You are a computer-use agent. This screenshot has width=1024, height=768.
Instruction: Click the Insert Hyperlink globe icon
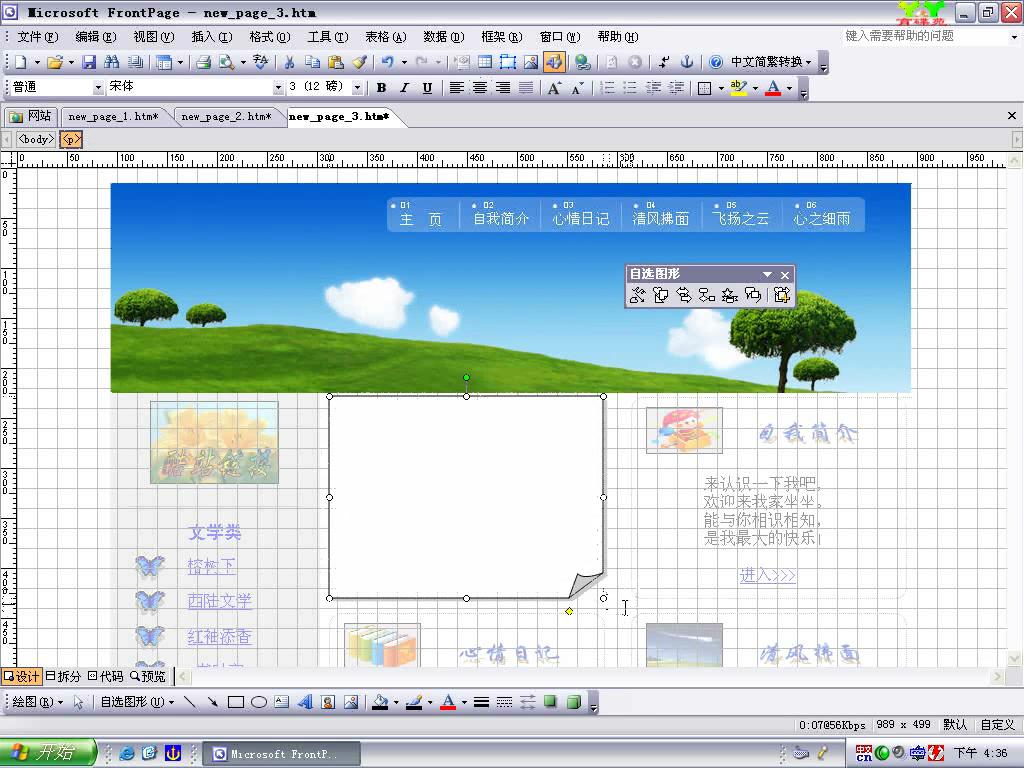pyautogui.click(x=583, y=62)
